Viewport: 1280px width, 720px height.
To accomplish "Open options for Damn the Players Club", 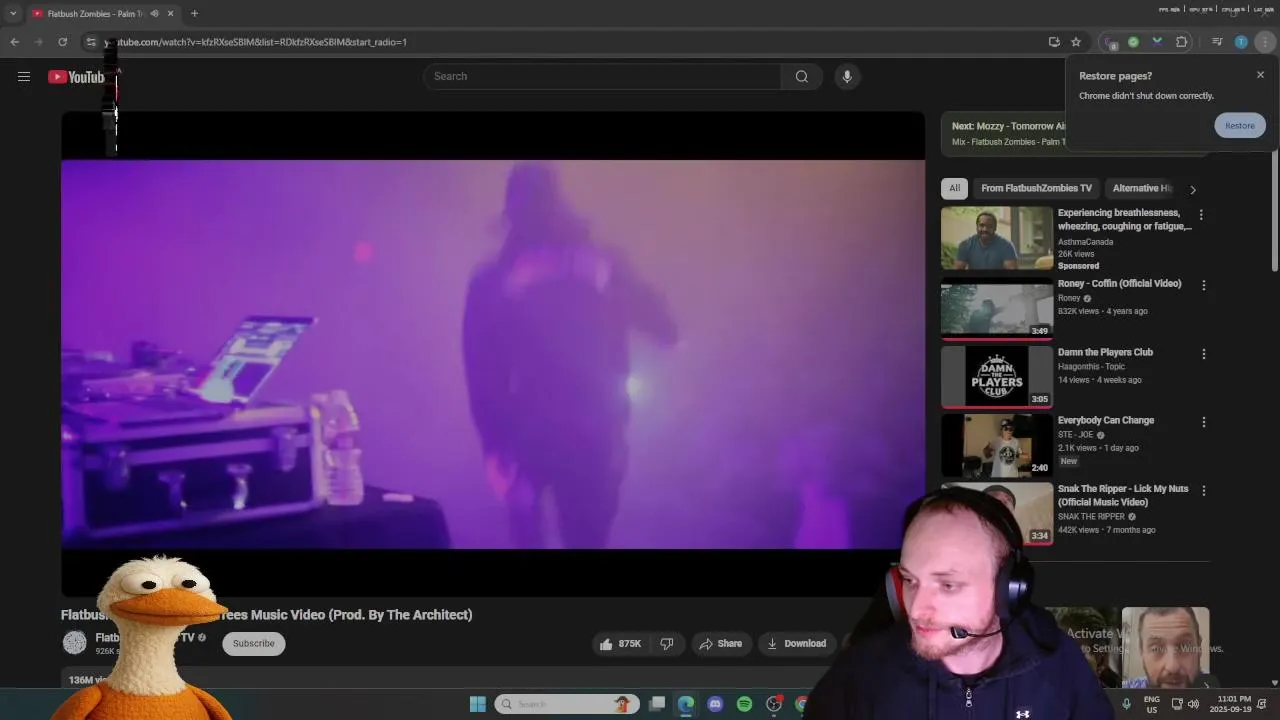I will pos(1203,354).
